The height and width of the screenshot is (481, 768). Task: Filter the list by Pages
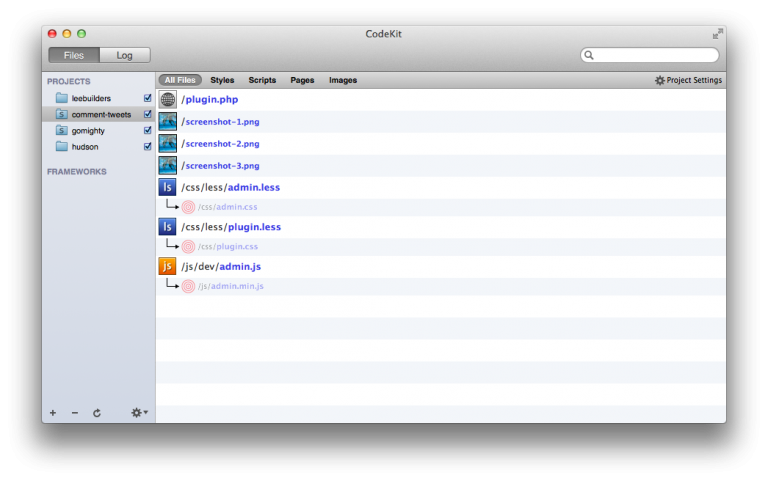click(302, 80)
